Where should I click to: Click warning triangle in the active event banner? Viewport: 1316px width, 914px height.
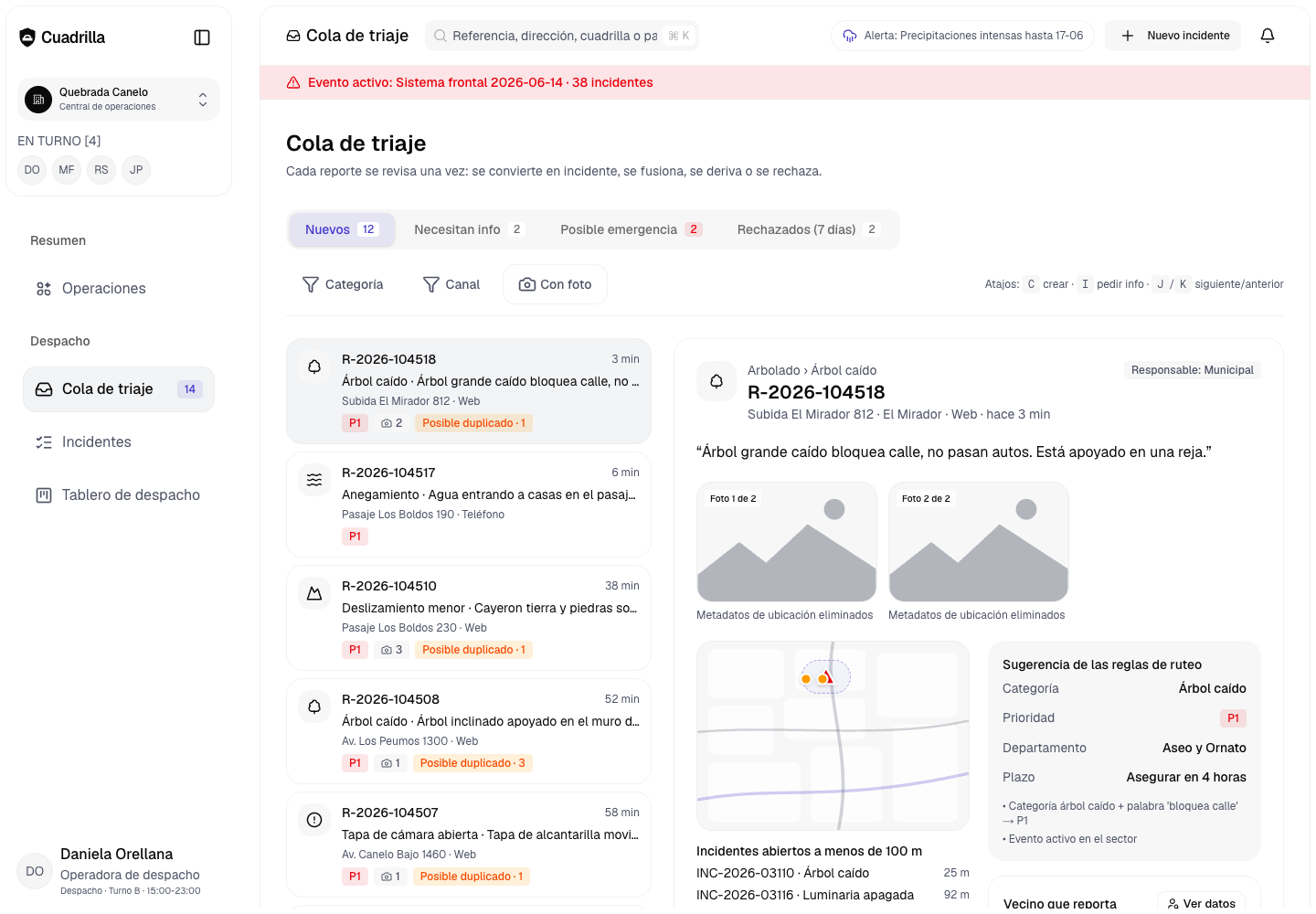(x=293, y=82)
